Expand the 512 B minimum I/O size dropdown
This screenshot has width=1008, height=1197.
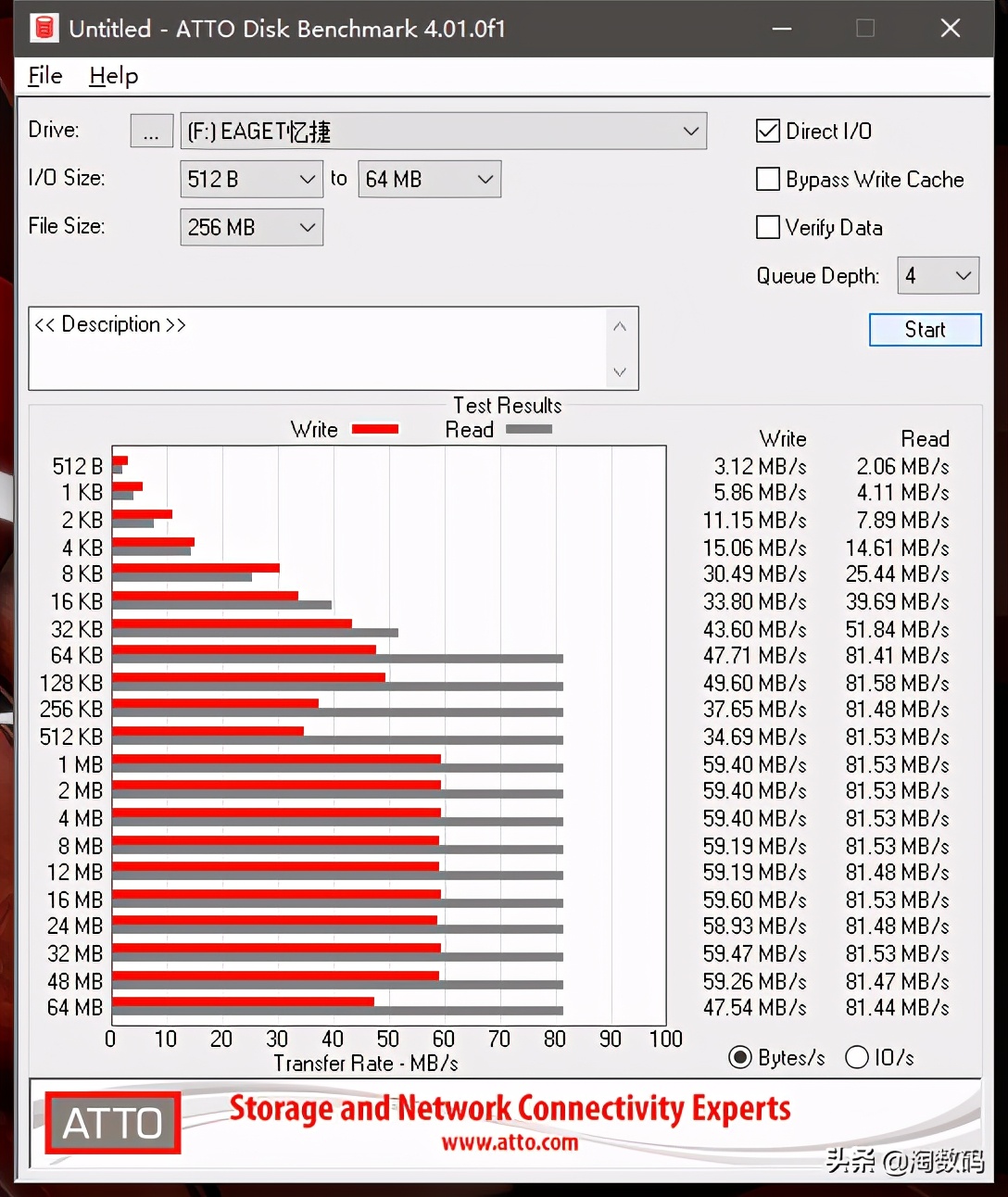(x=251, y=179)
